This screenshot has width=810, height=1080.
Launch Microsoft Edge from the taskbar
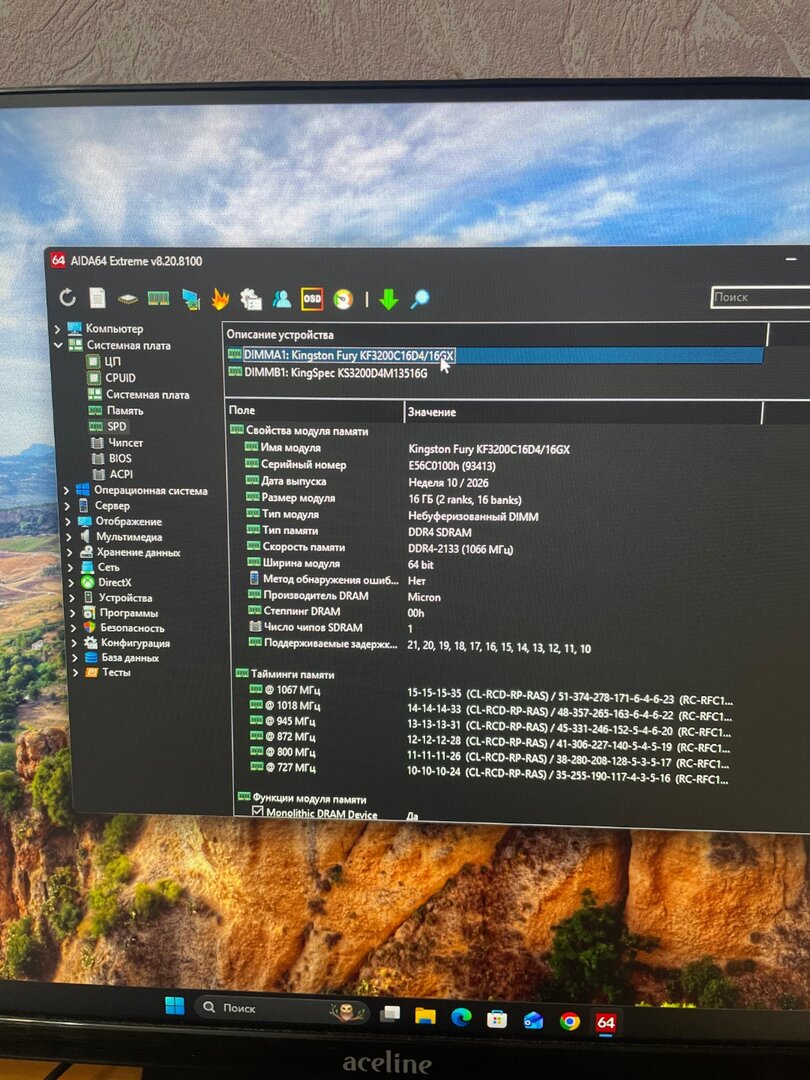[461, 1017]
